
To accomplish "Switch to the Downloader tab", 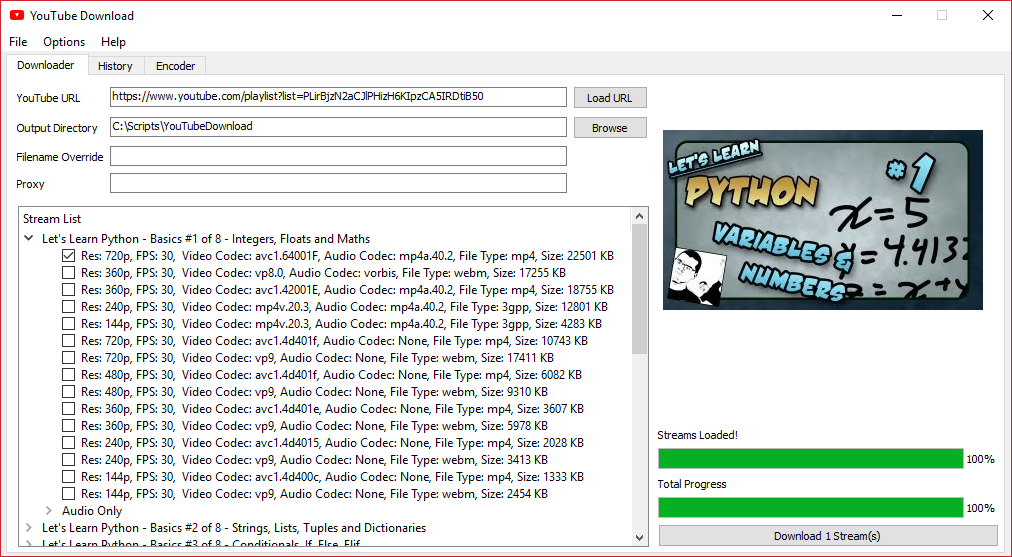I will tap(45, 65).
